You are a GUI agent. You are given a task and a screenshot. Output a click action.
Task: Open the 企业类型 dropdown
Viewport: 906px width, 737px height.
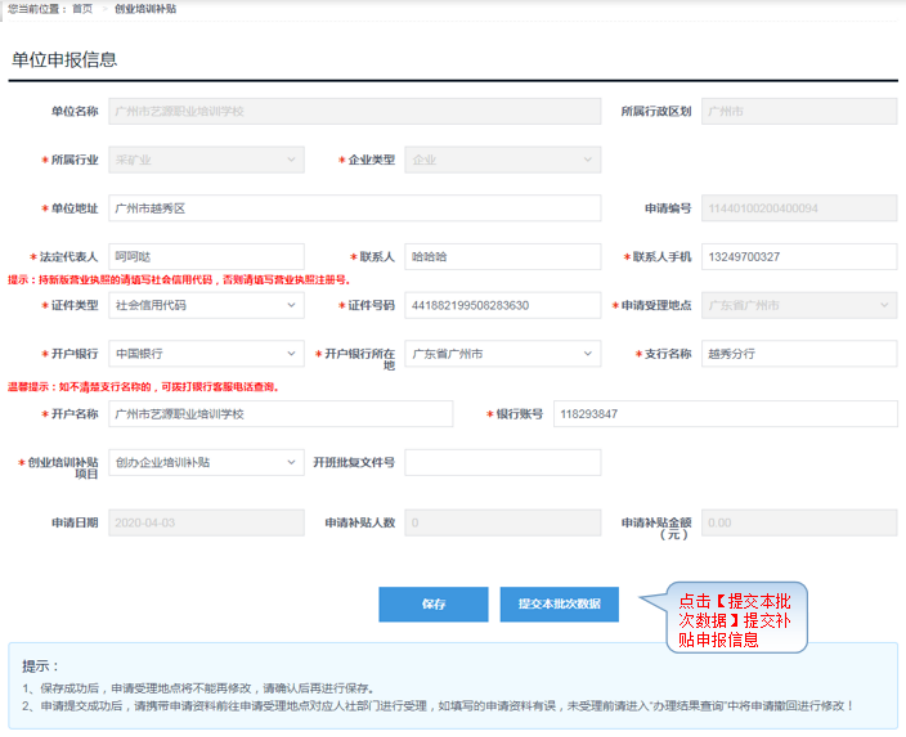(x=502, y=159)
